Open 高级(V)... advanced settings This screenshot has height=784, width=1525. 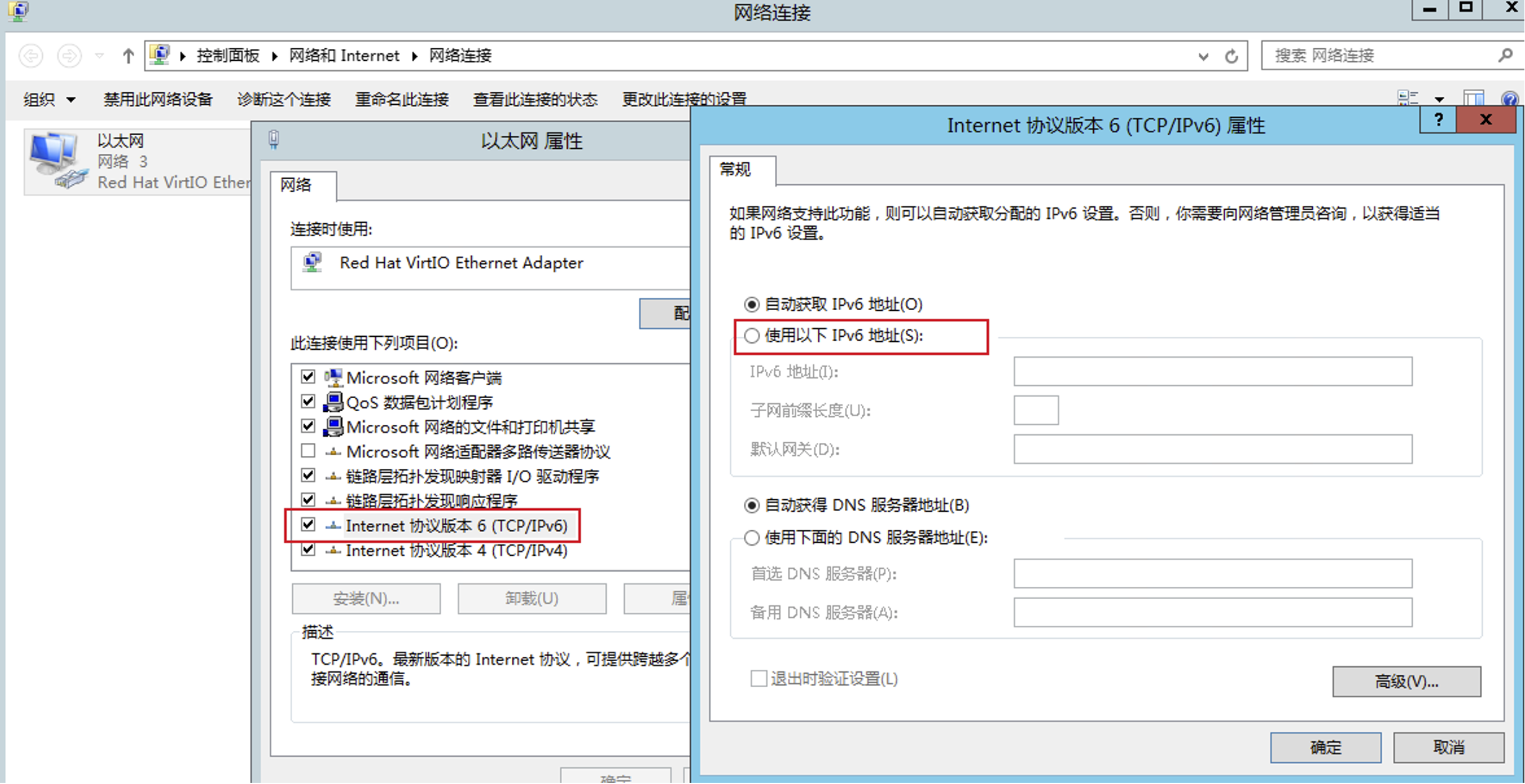tap(1406, 682)
